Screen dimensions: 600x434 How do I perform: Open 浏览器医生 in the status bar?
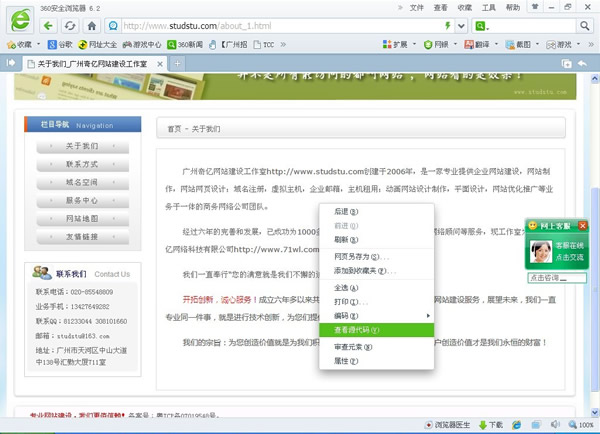pos(446,424)
